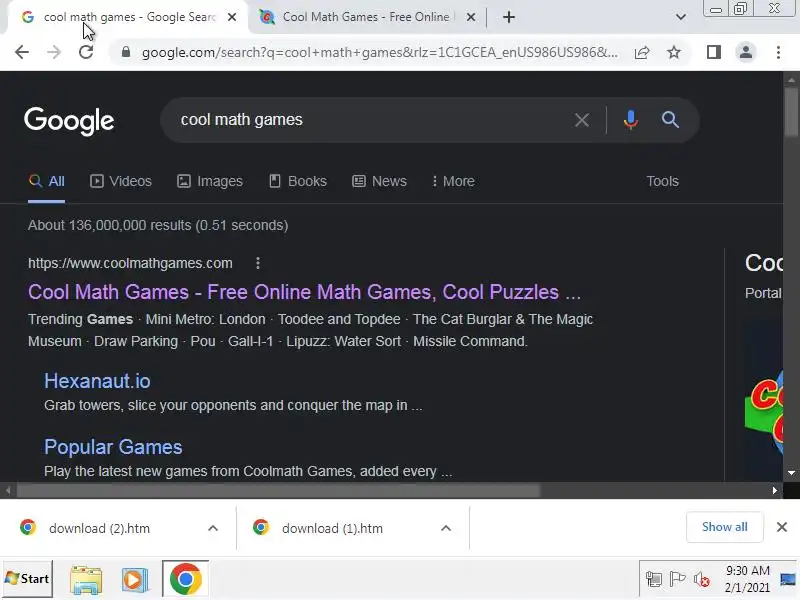Open the network tray icon
The image size is (800, 600).
(654, 580)
